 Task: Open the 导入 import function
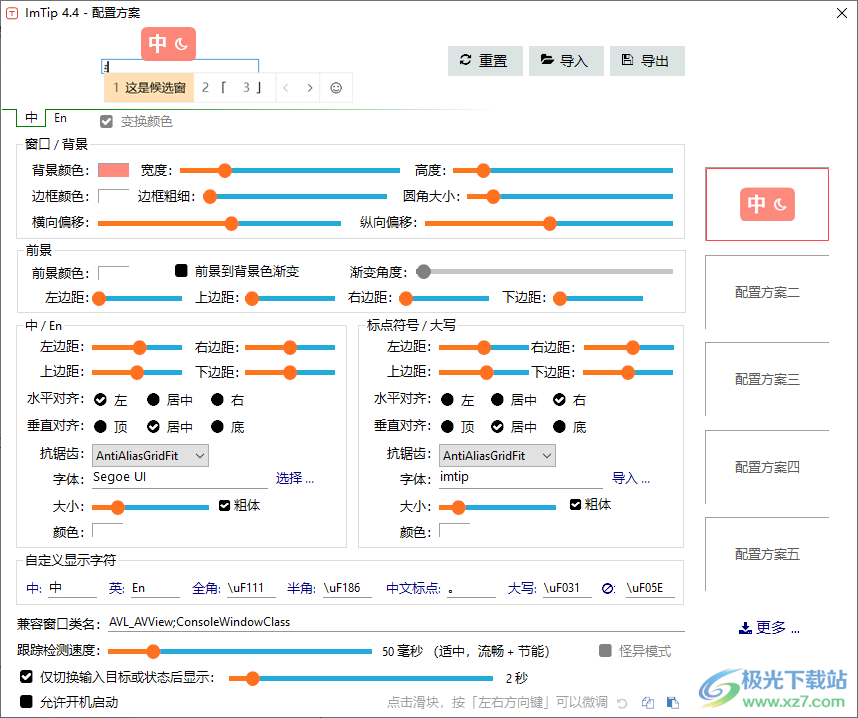(x=568, y=60)
